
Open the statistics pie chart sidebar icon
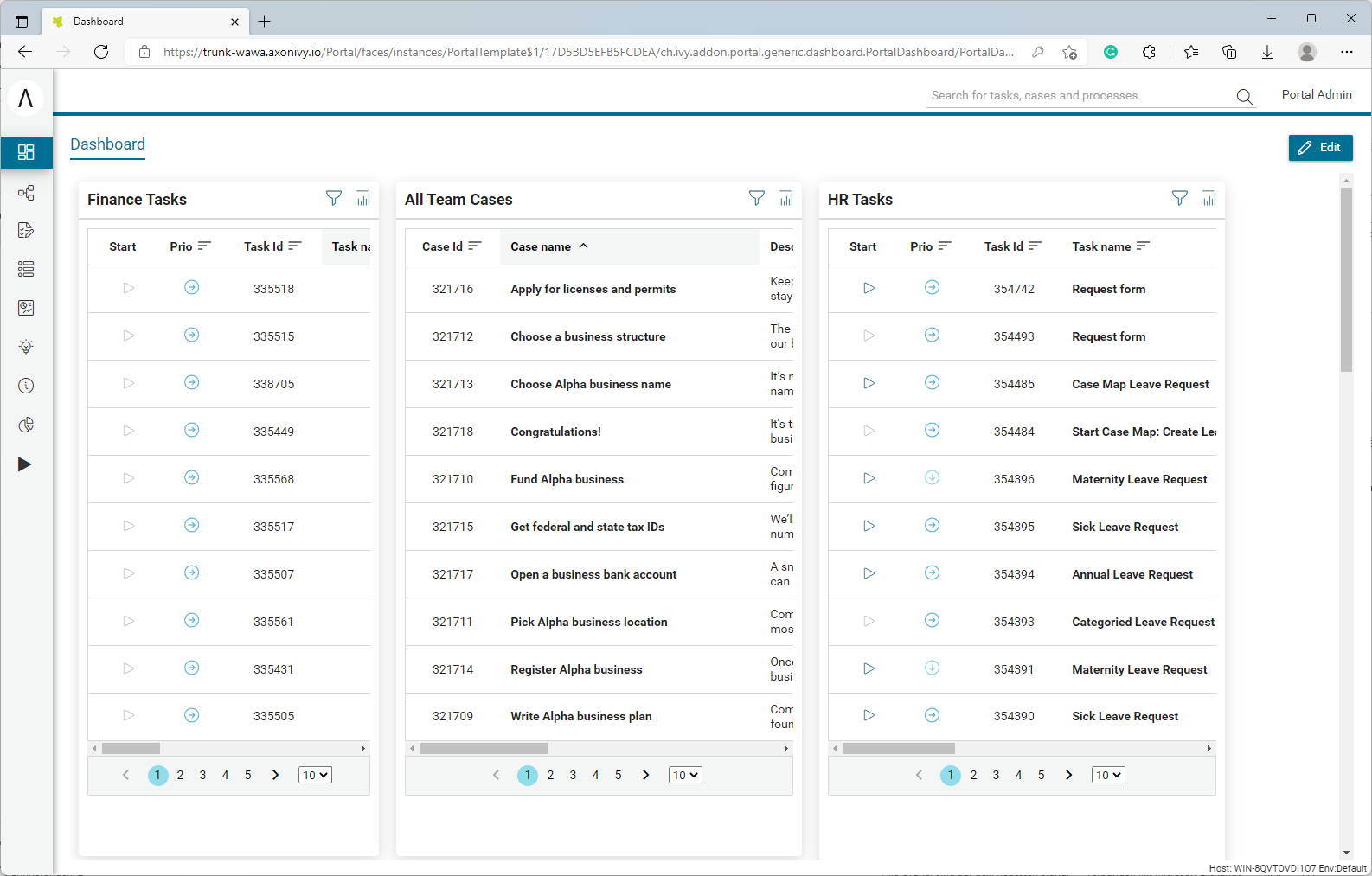pos(26,425)
